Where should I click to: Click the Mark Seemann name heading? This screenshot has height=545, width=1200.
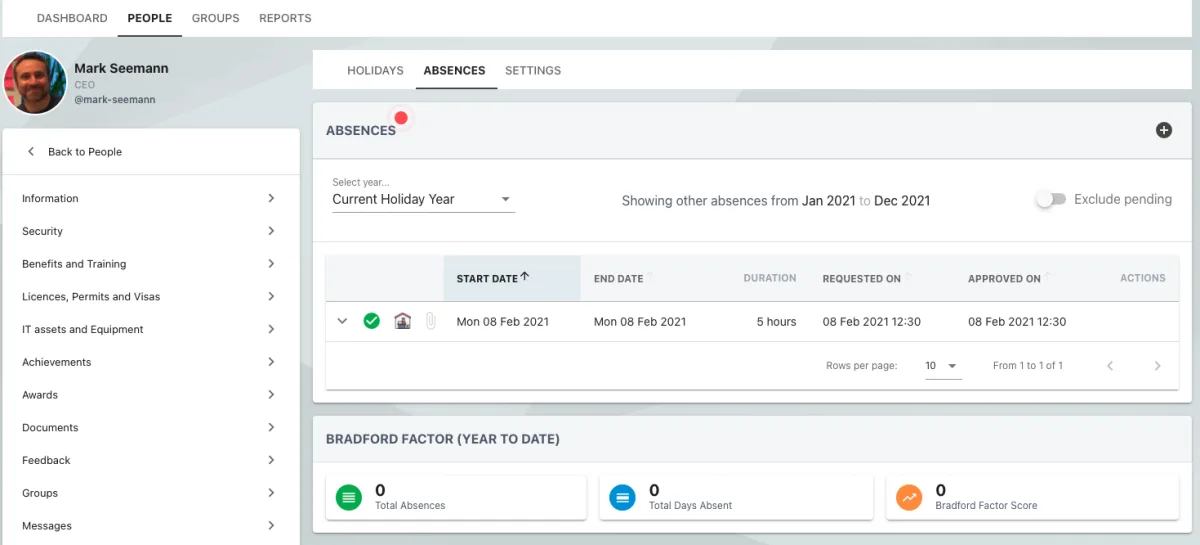[x=121, y=68]
